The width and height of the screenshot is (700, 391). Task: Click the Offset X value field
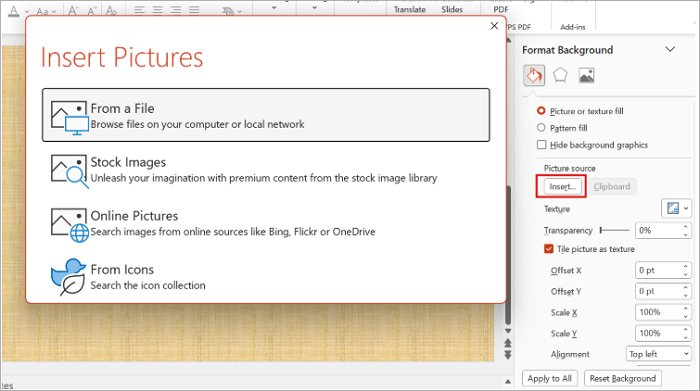coord(658,270)
